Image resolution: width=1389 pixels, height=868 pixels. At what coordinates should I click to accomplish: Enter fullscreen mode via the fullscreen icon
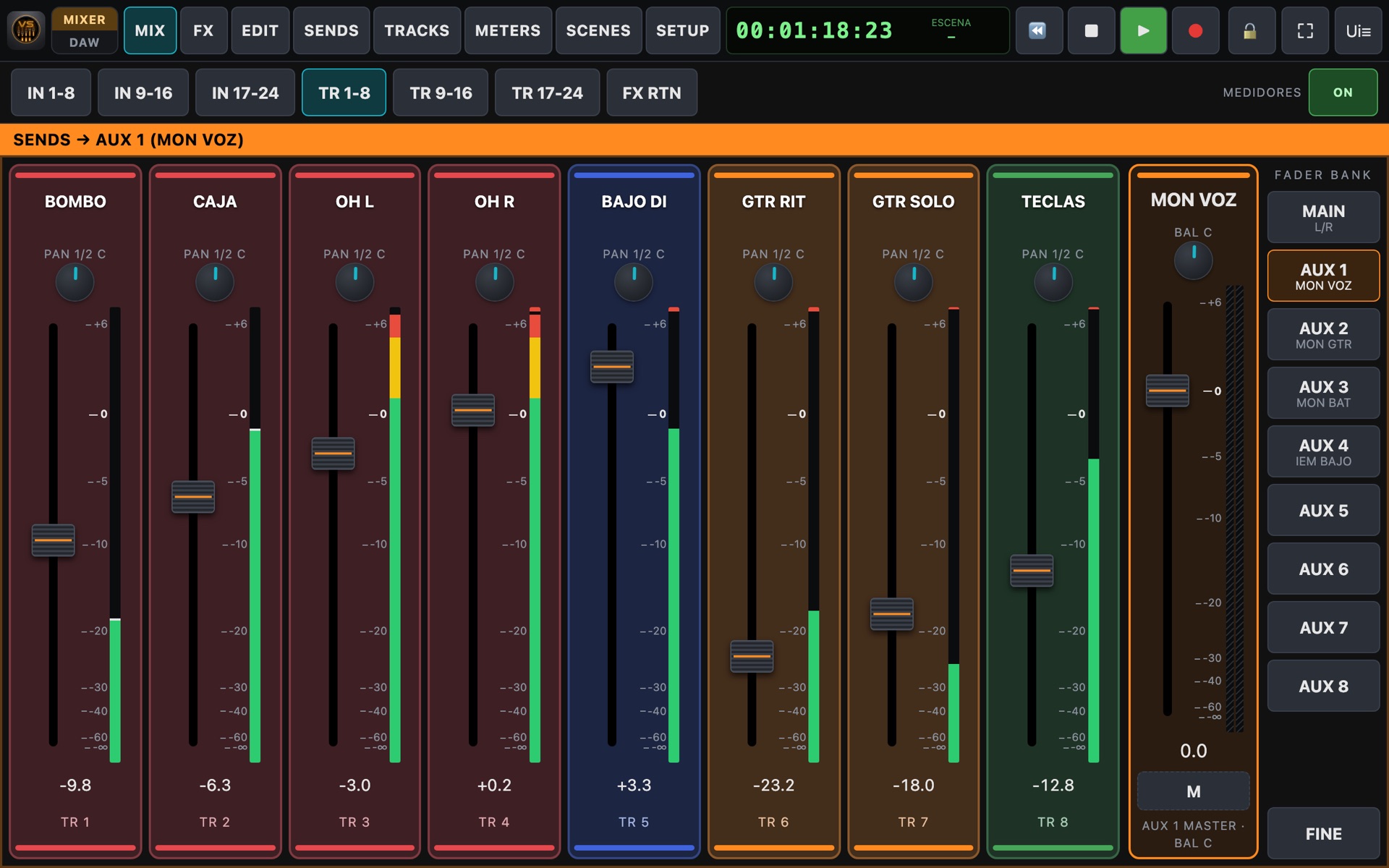[1304, 30]
